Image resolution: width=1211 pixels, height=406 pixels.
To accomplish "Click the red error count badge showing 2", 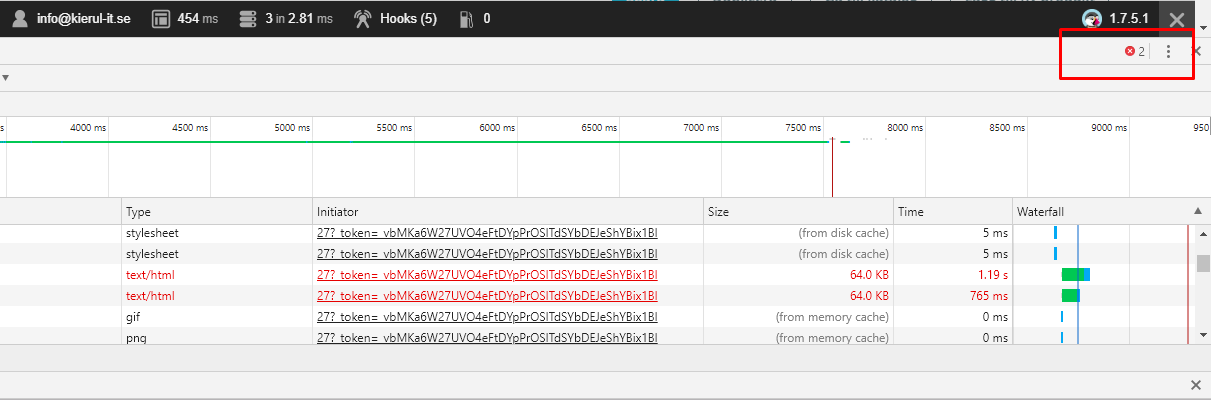I will [x=1135, y=51].
